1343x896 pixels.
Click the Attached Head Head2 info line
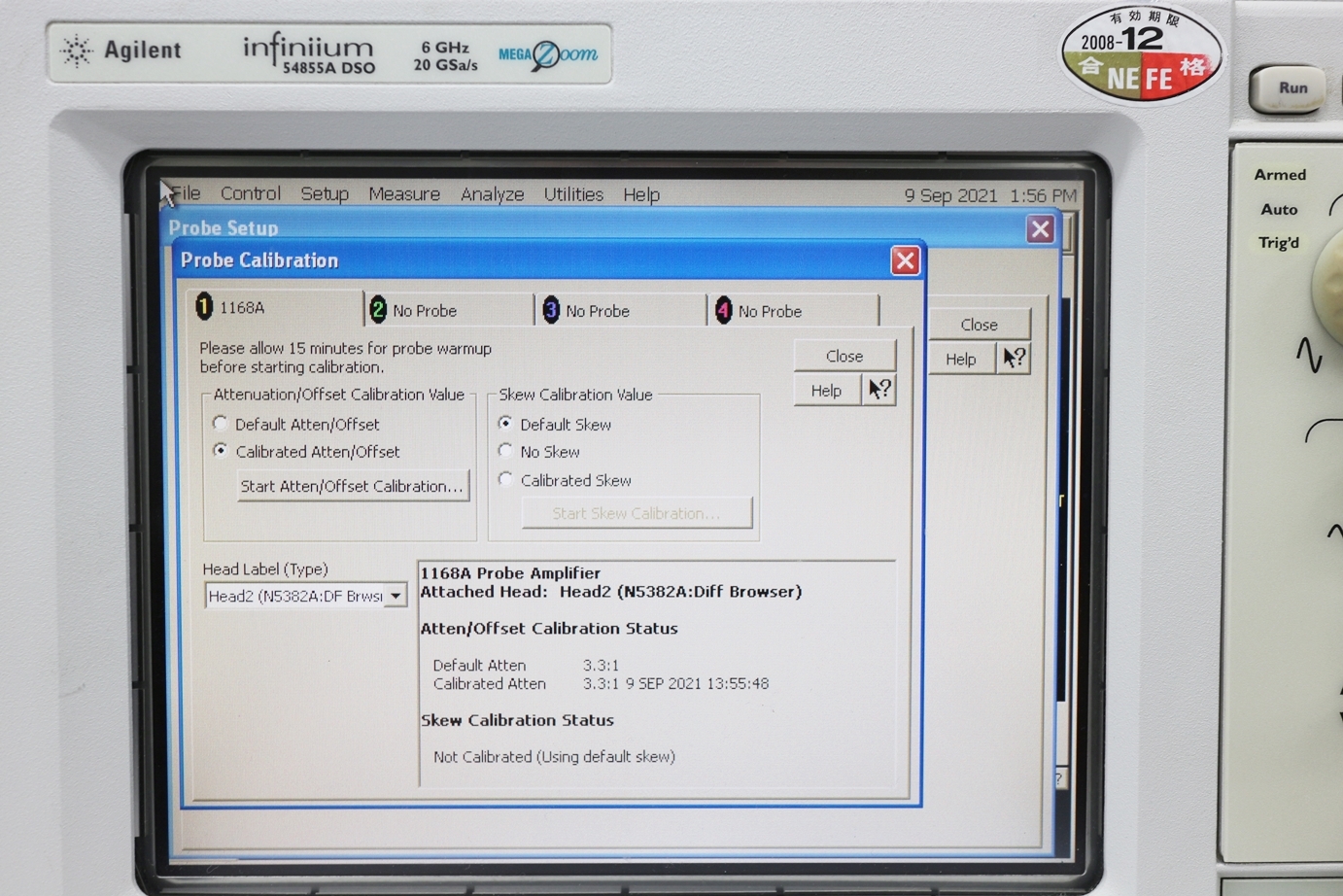pos(611,592)
